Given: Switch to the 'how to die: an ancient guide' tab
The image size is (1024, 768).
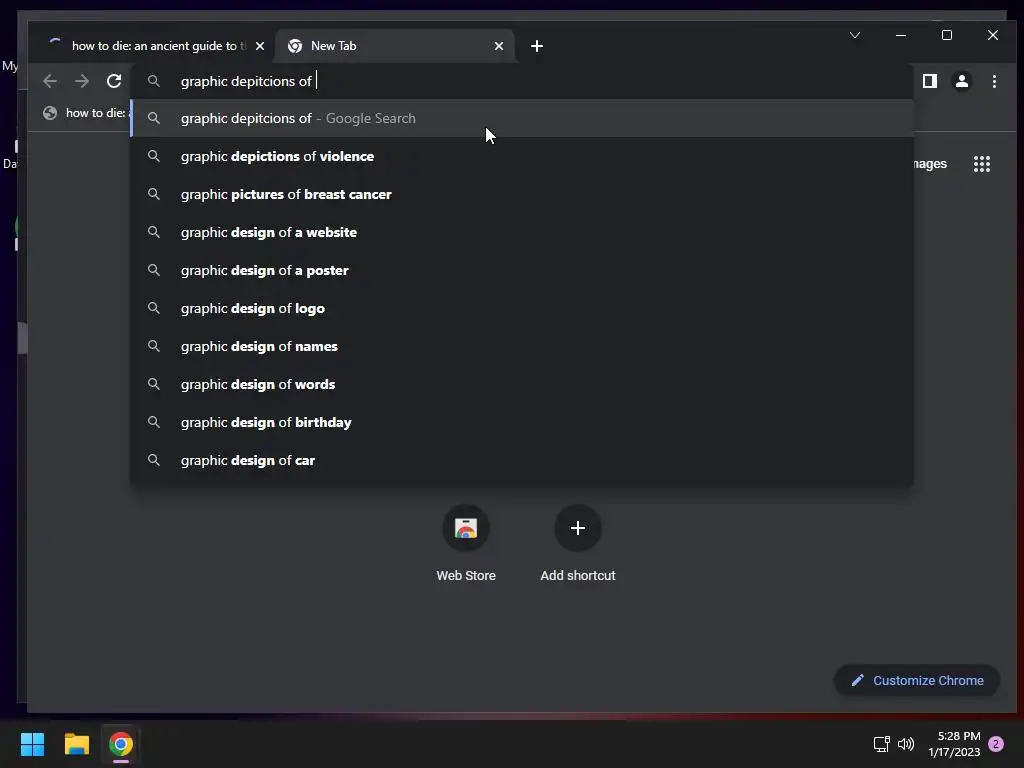Looking at the screenshot, I should tap(152, 46).
